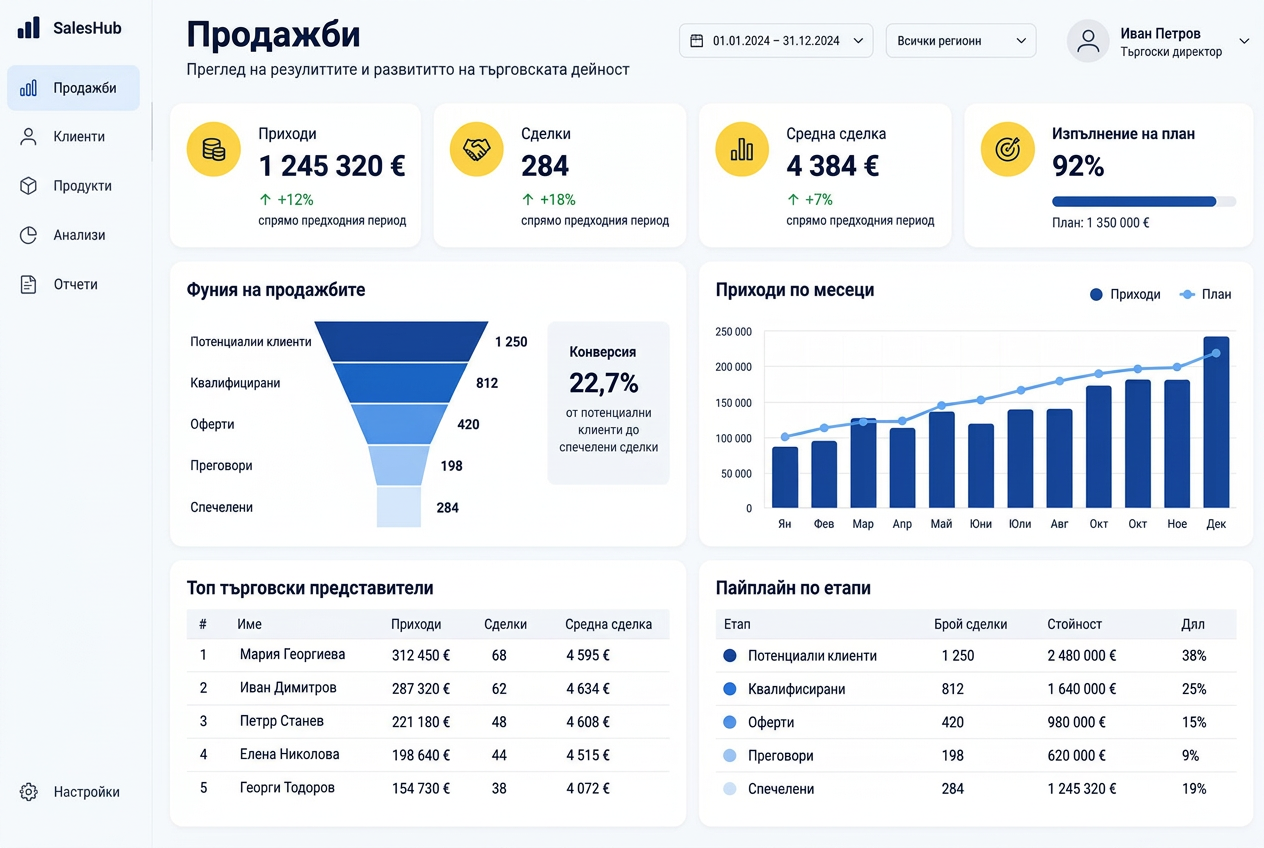Select the Мария Георгиева row
Image resolution: width=1264 pixels, height=848 pixels.
(428, 655)
